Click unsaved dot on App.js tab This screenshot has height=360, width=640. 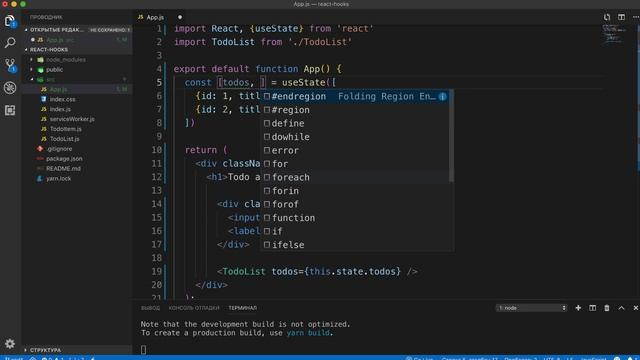pos(180,17)
